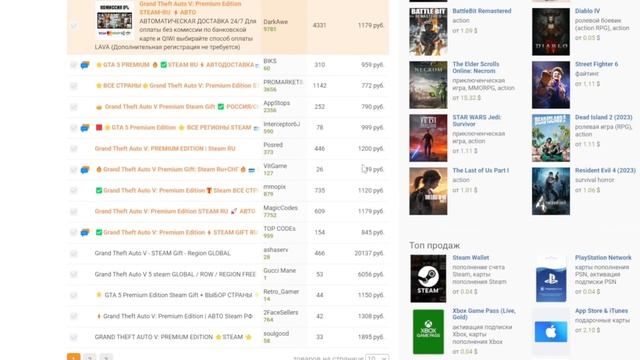Open seller profile MagicCodes
The image size is (640, 360).
(280, 208)
